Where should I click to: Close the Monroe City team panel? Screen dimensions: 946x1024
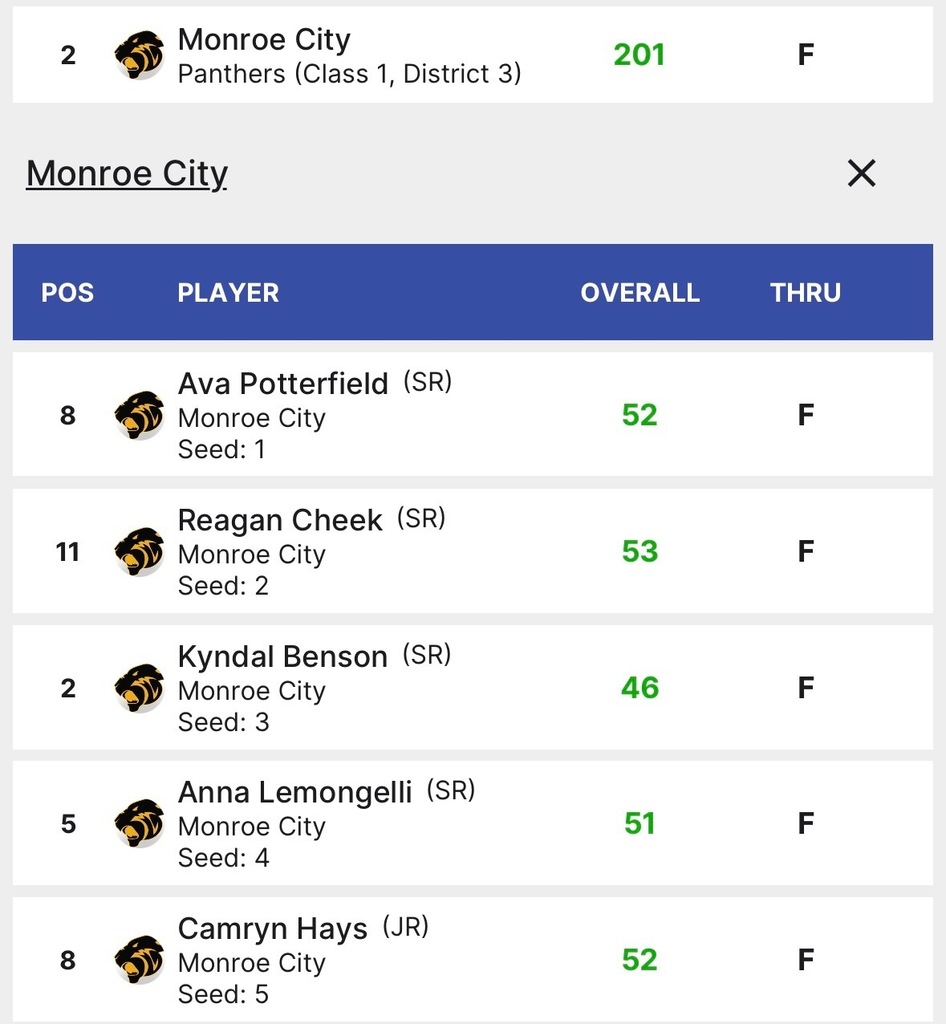pos(861,173)
